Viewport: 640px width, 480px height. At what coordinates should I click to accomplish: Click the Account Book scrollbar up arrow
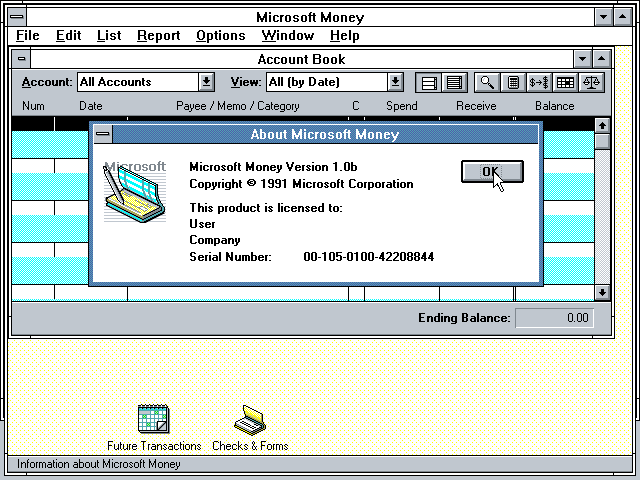tap(602, 125)
